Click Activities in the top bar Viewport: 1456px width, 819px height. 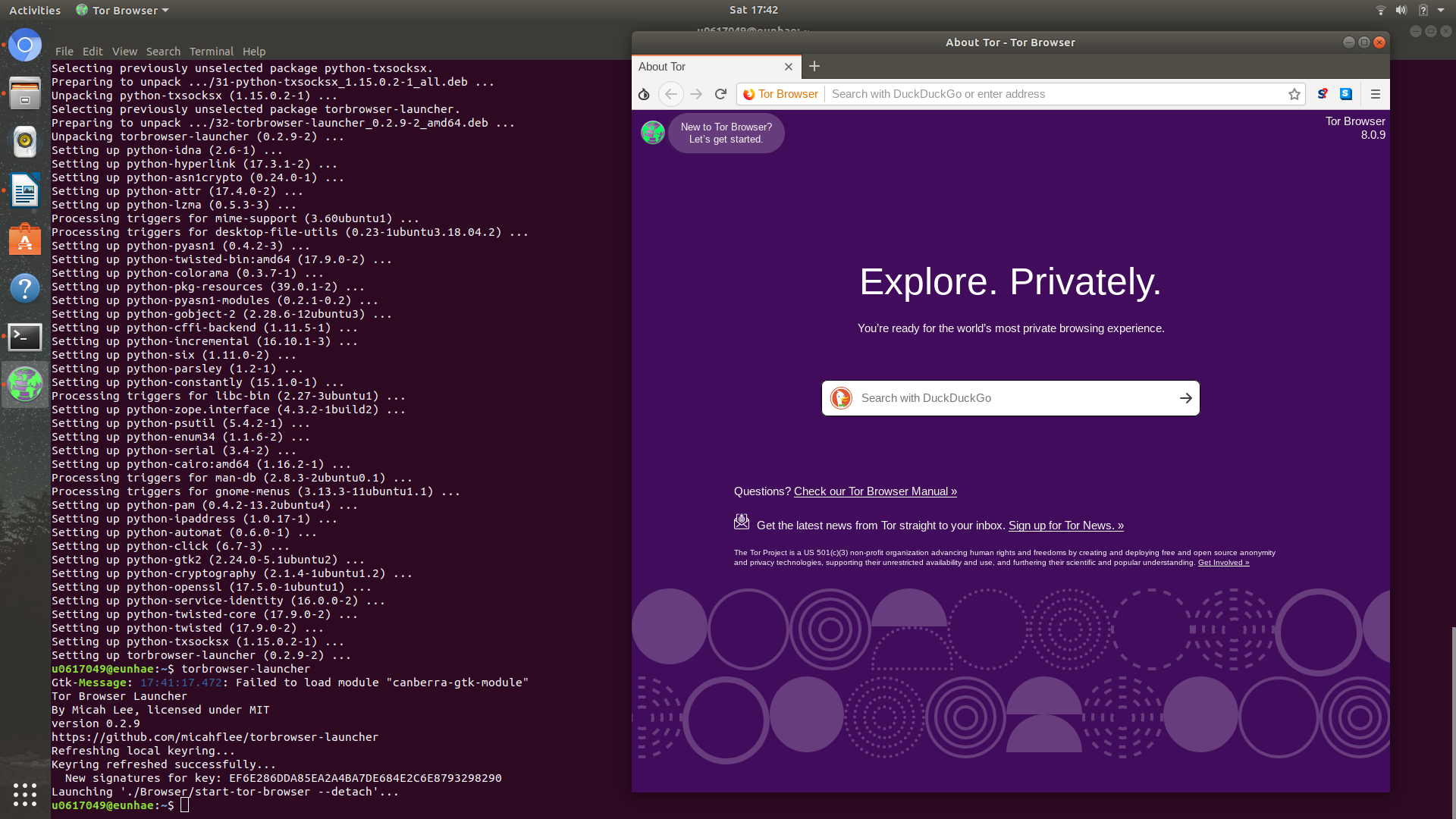point(35,10)
